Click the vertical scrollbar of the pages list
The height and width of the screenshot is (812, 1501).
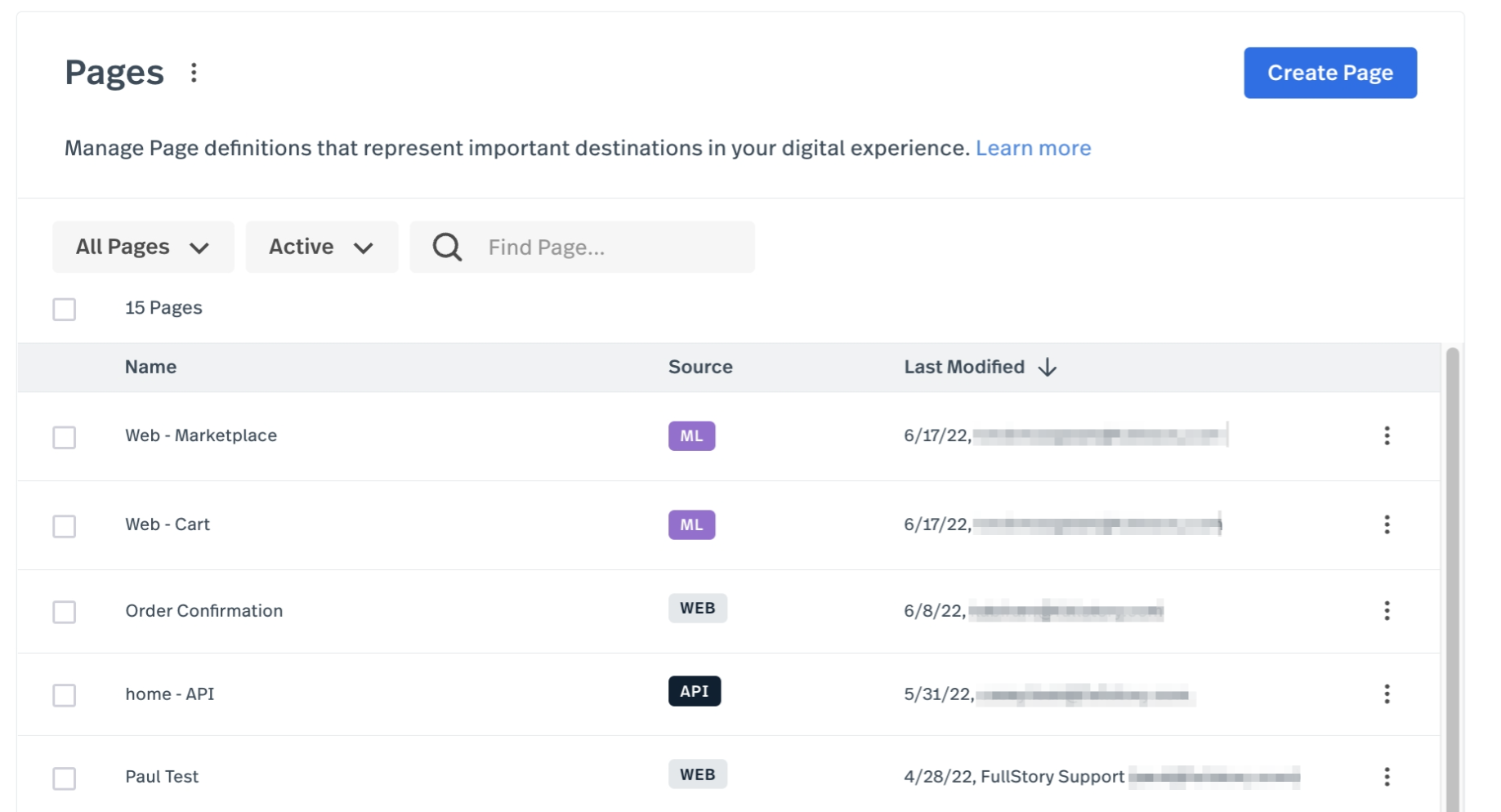tap(1452, 578)
